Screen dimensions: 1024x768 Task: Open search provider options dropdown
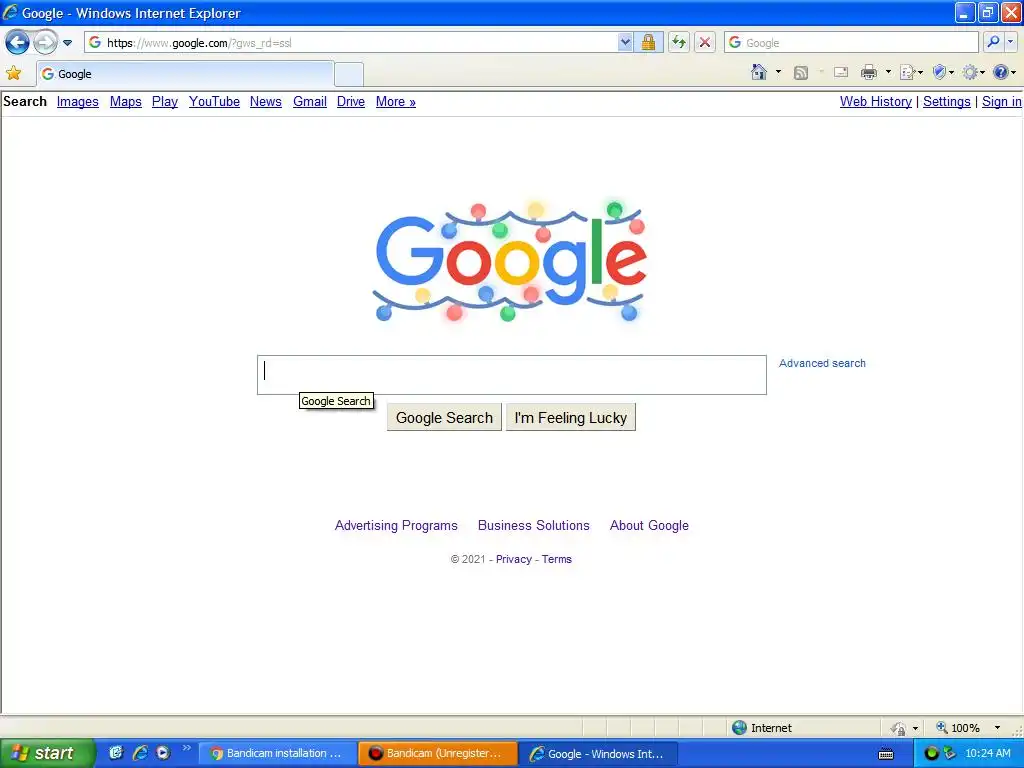click(x=1011, y=42)
